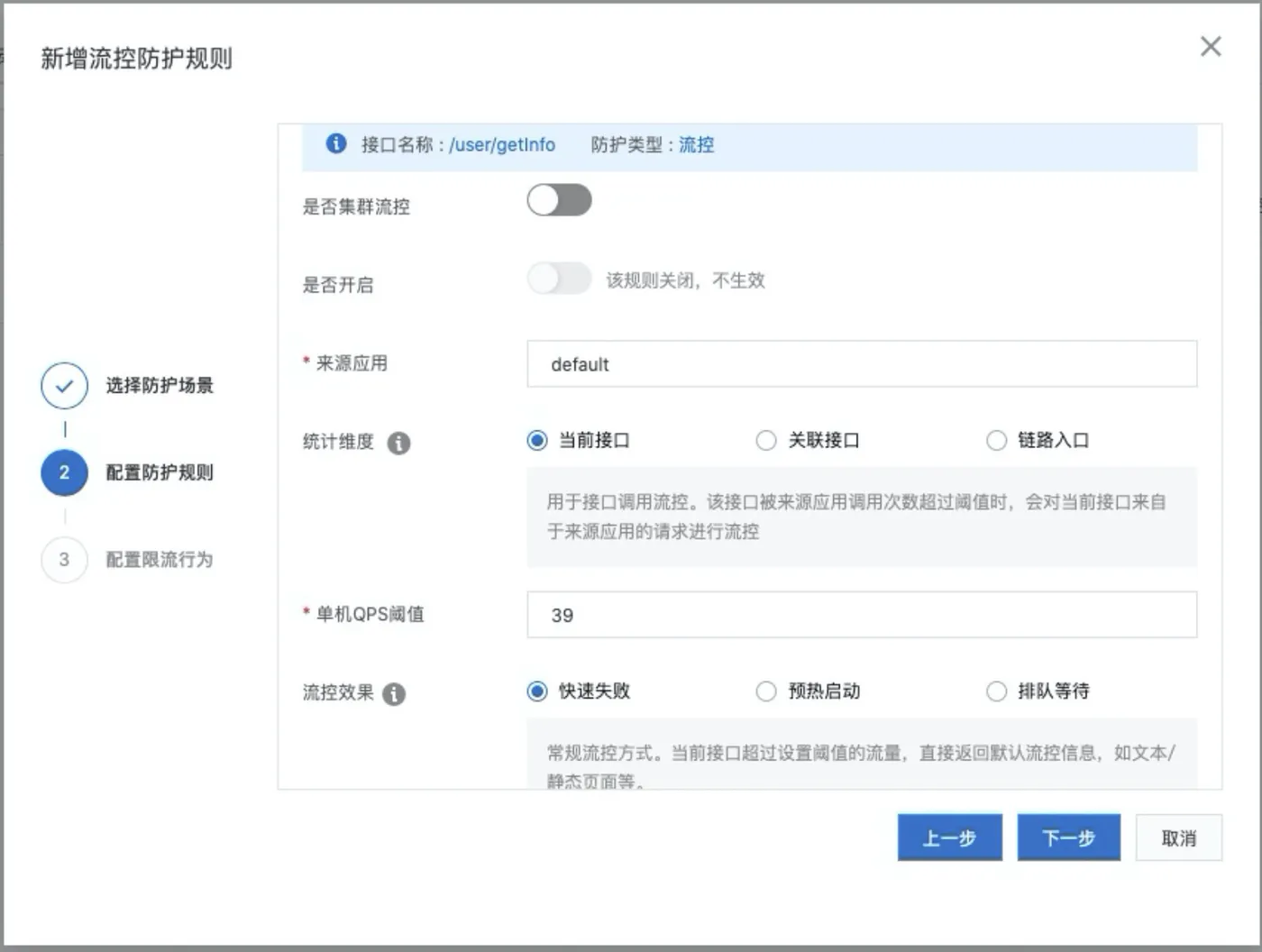Click the 新增流控防护规则 dialog title
The image size is (1262, 952).
[x=136, y=59]
